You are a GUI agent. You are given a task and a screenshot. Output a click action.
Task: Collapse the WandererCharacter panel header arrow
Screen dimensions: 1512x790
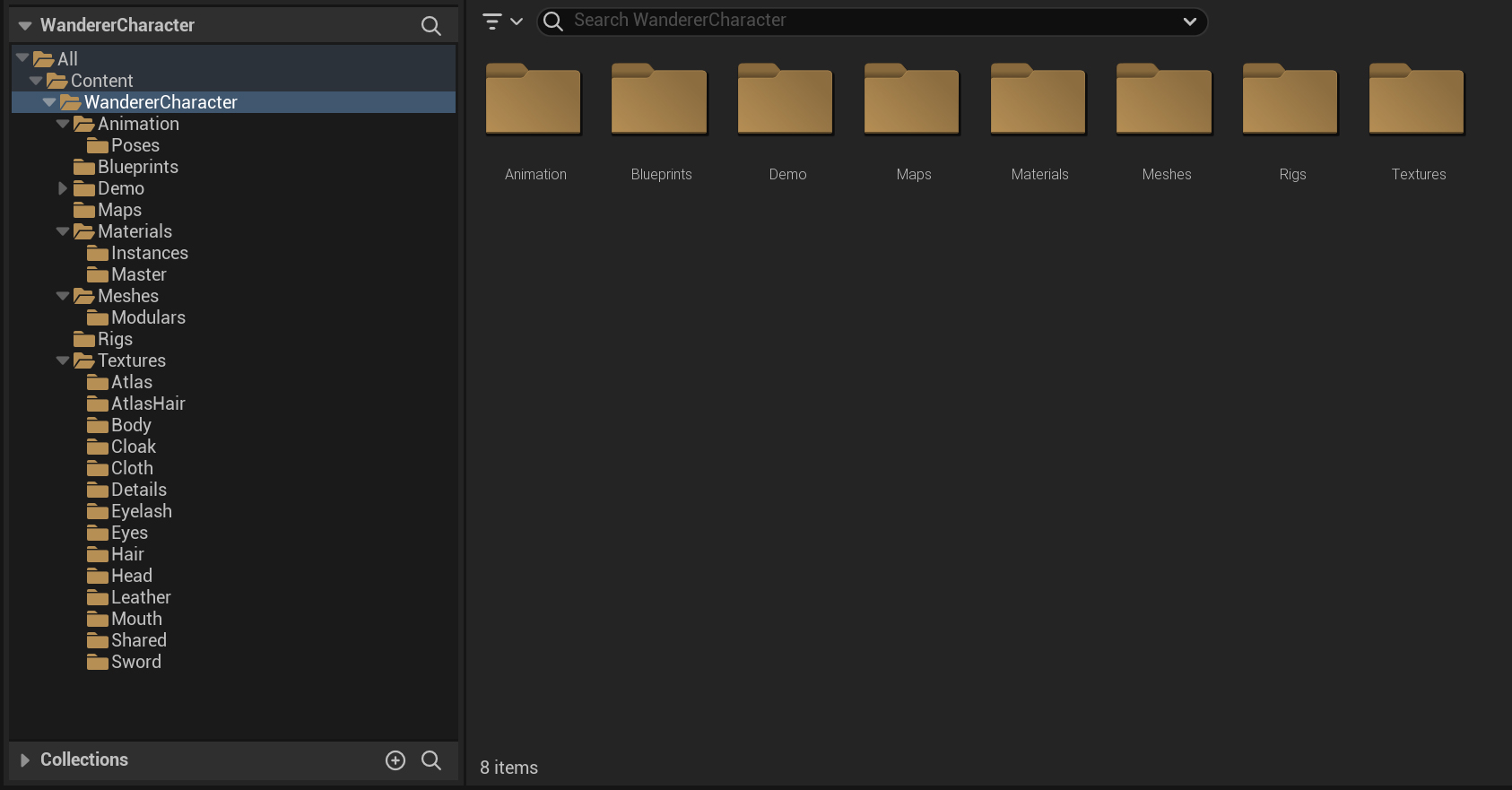tap(25, 26)
